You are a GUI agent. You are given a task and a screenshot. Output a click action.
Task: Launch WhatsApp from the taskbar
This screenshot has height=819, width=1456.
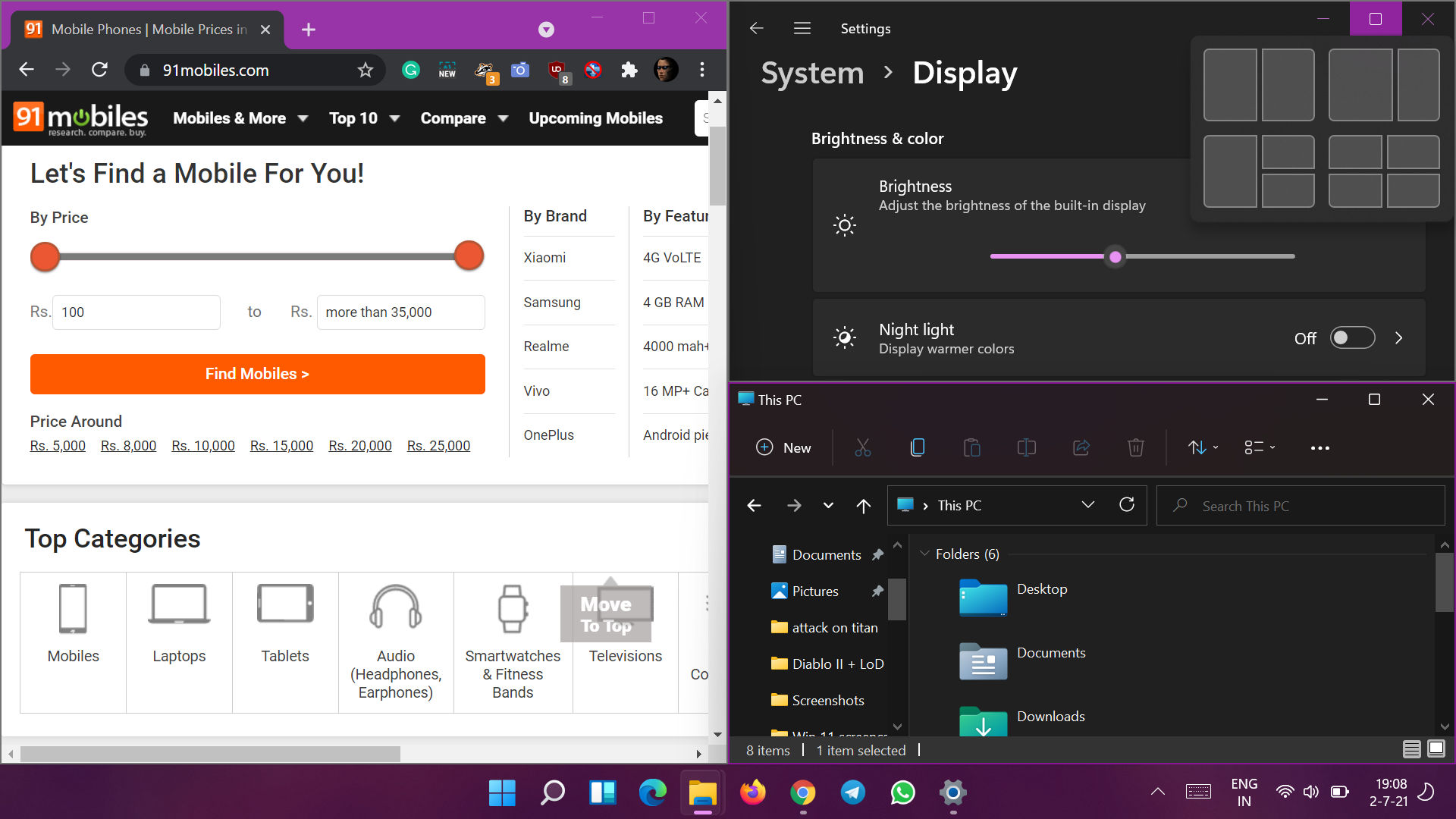pyautogui.click(x=902, y=792)
